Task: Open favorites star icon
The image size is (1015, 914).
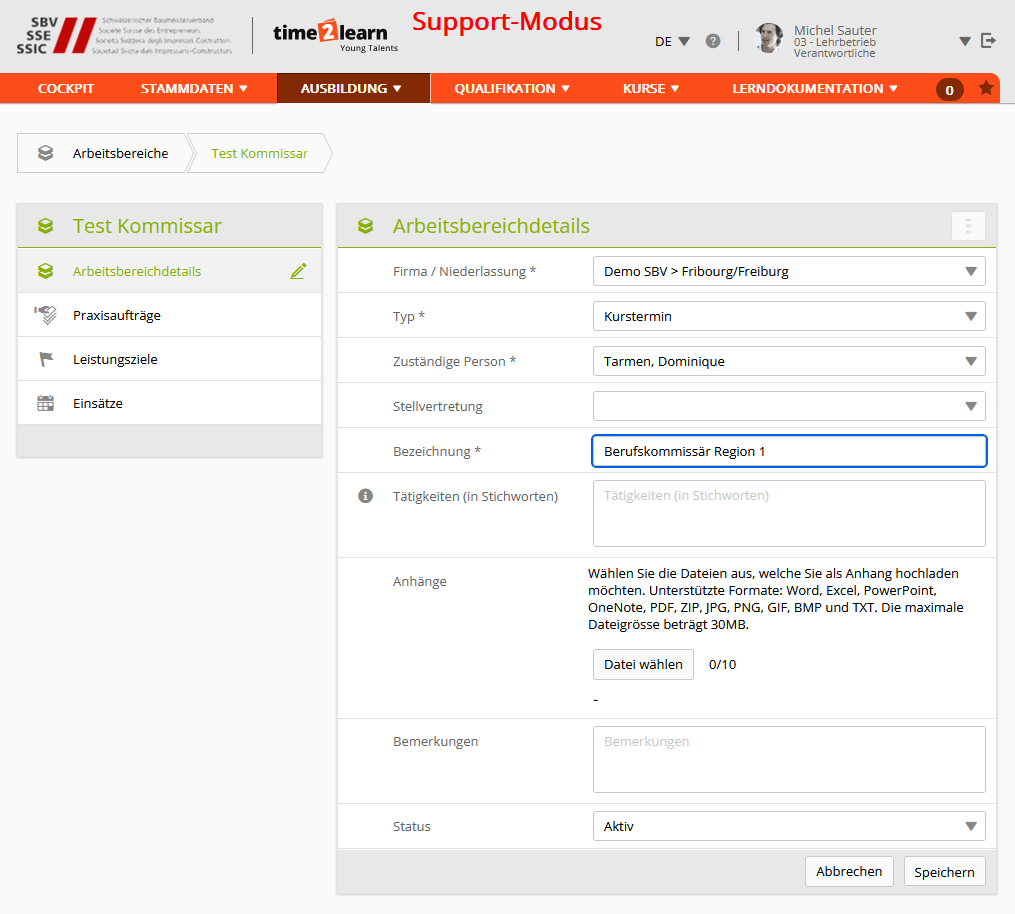Action: (x=986, y=88)
